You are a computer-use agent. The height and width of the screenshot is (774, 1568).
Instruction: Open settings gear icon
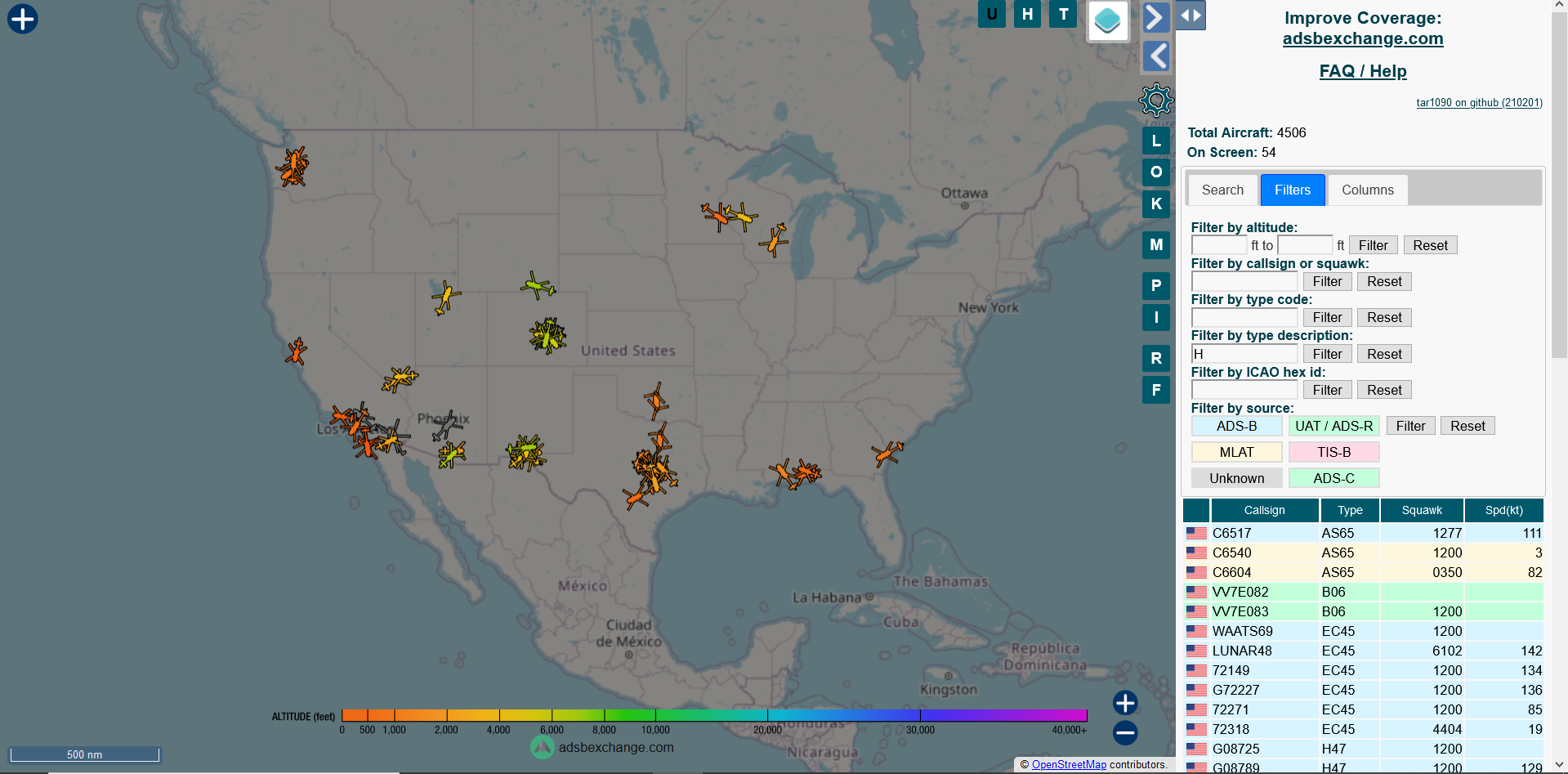(x=1156, y=101)
